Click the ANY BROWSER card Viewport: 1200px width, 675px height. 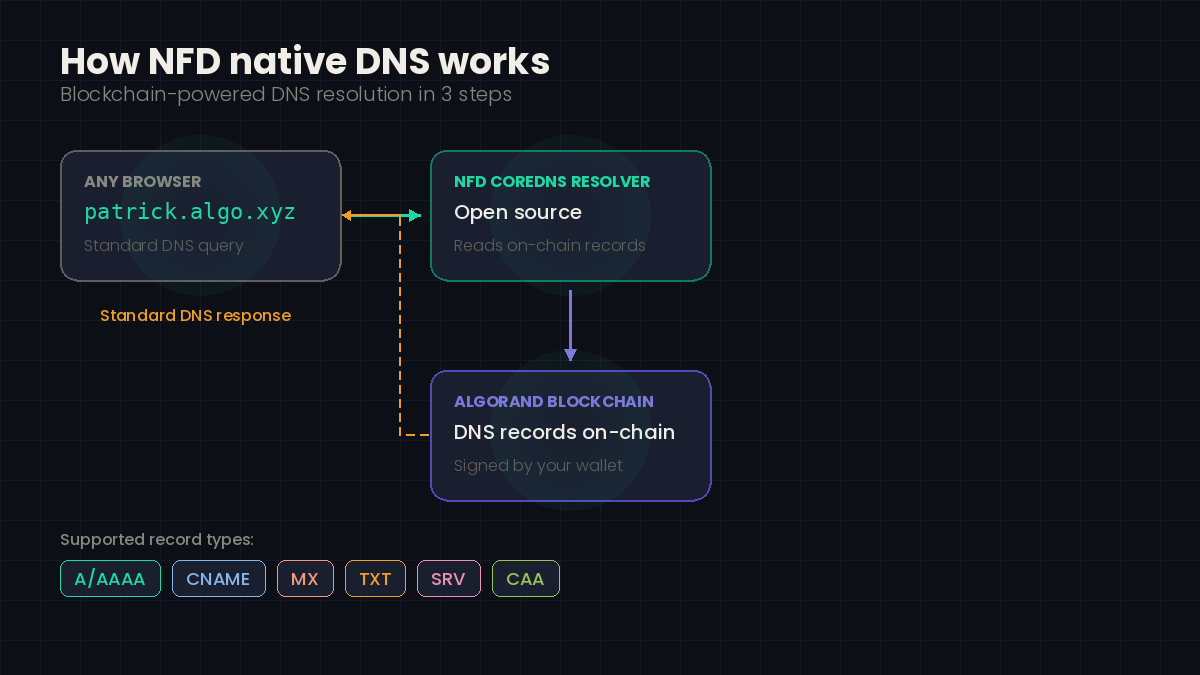click(x=200, y=215)
